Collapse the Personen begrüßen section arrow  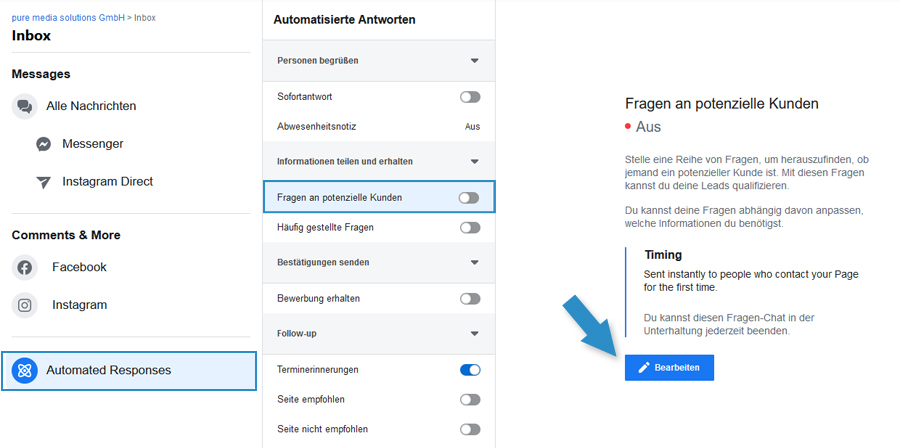pyautogui.click(x=474, y=61)
